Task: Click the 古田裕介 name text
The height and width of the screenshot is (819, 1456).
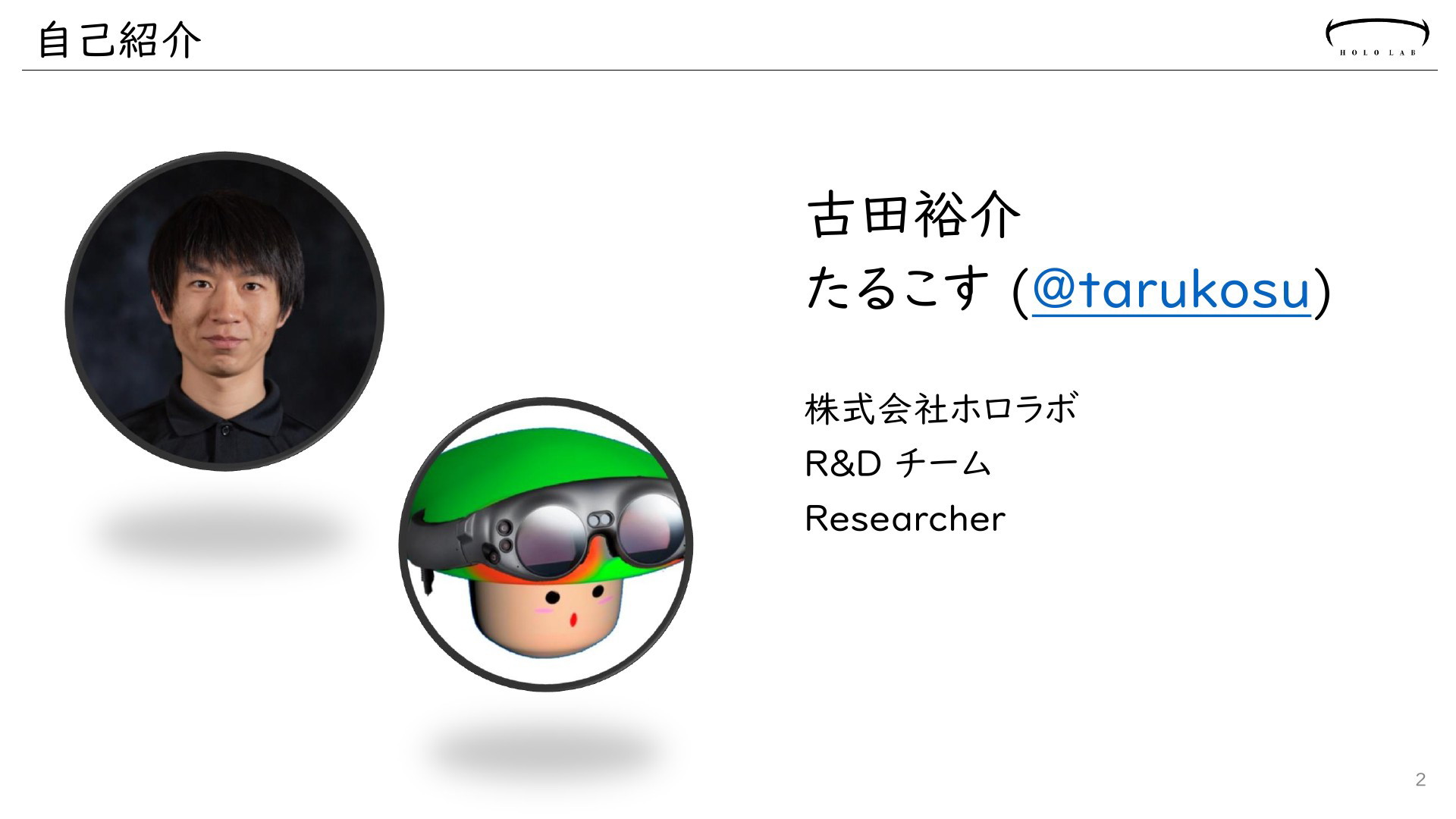Action: point(913,215)
